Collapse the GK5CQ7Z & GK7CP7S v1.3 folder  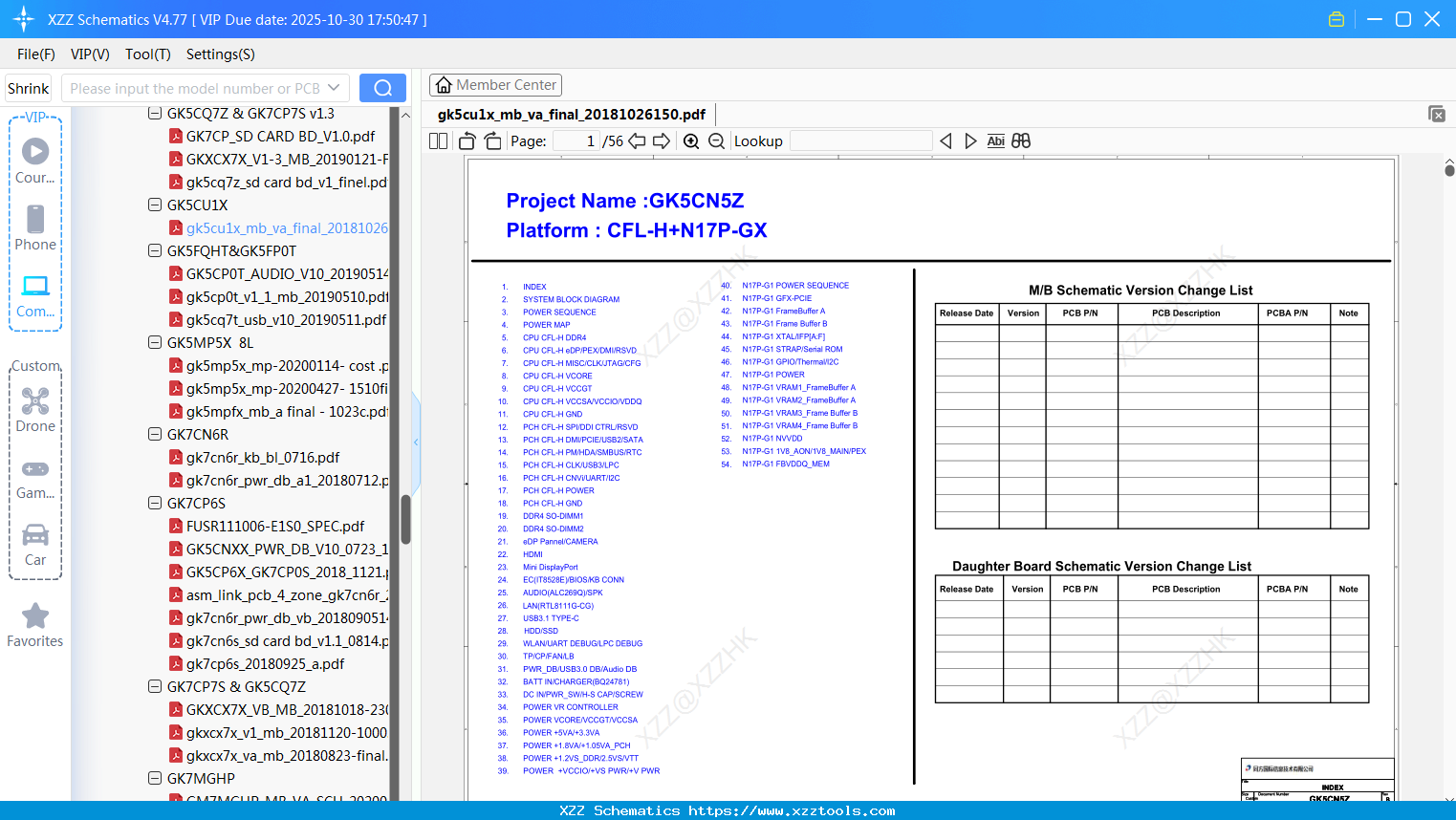pos(155,113)
